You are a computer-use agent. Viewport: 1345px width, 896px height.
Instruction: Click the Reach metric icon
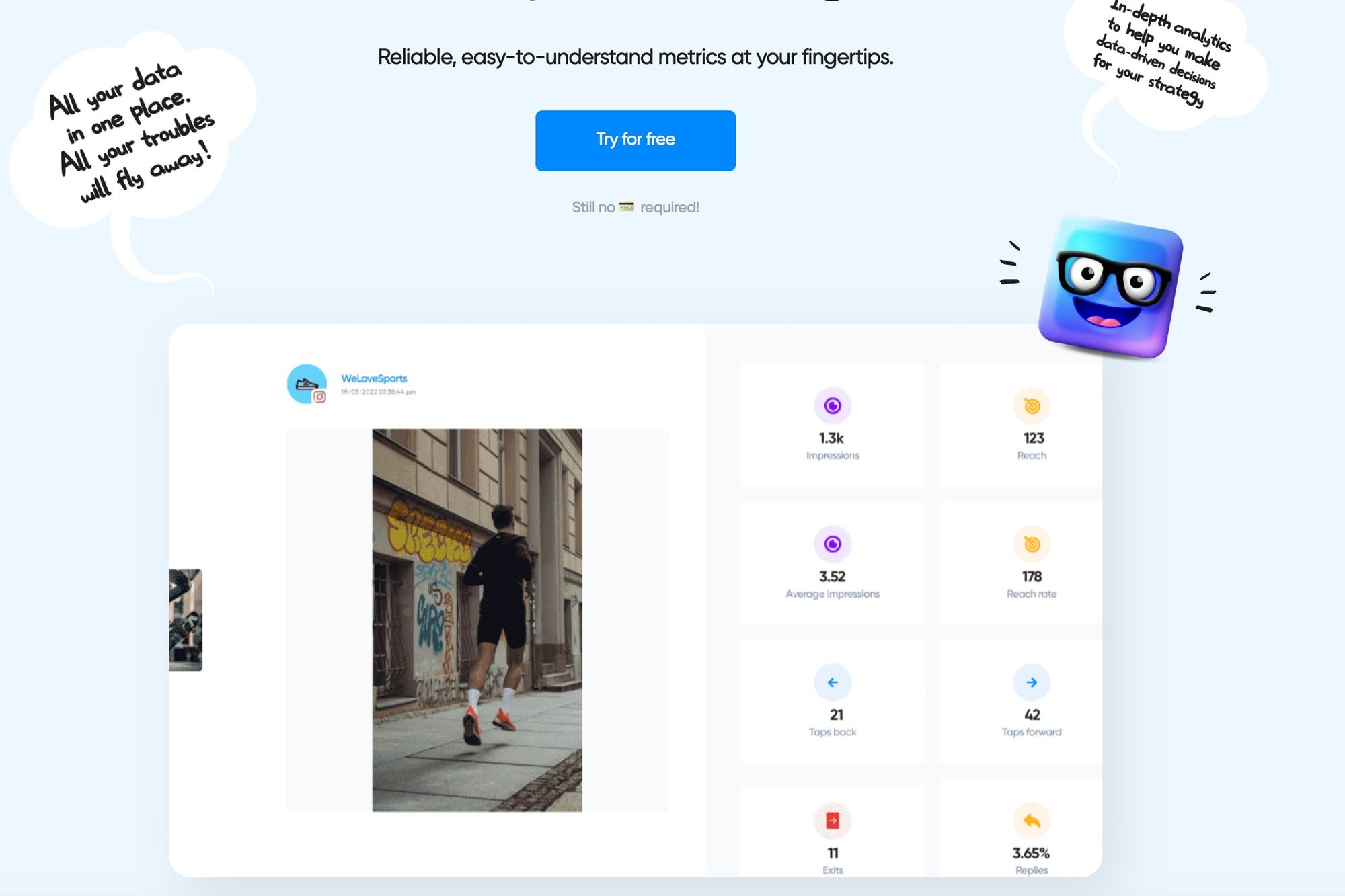(x=1031, y=405)
